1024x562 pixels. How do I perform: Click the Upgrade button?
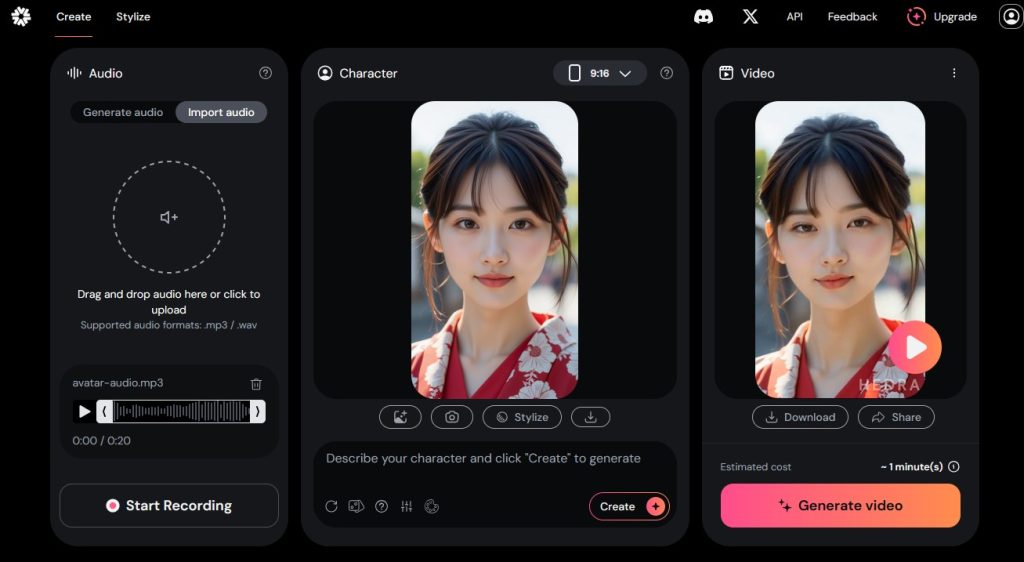click(x=942, y=17)
